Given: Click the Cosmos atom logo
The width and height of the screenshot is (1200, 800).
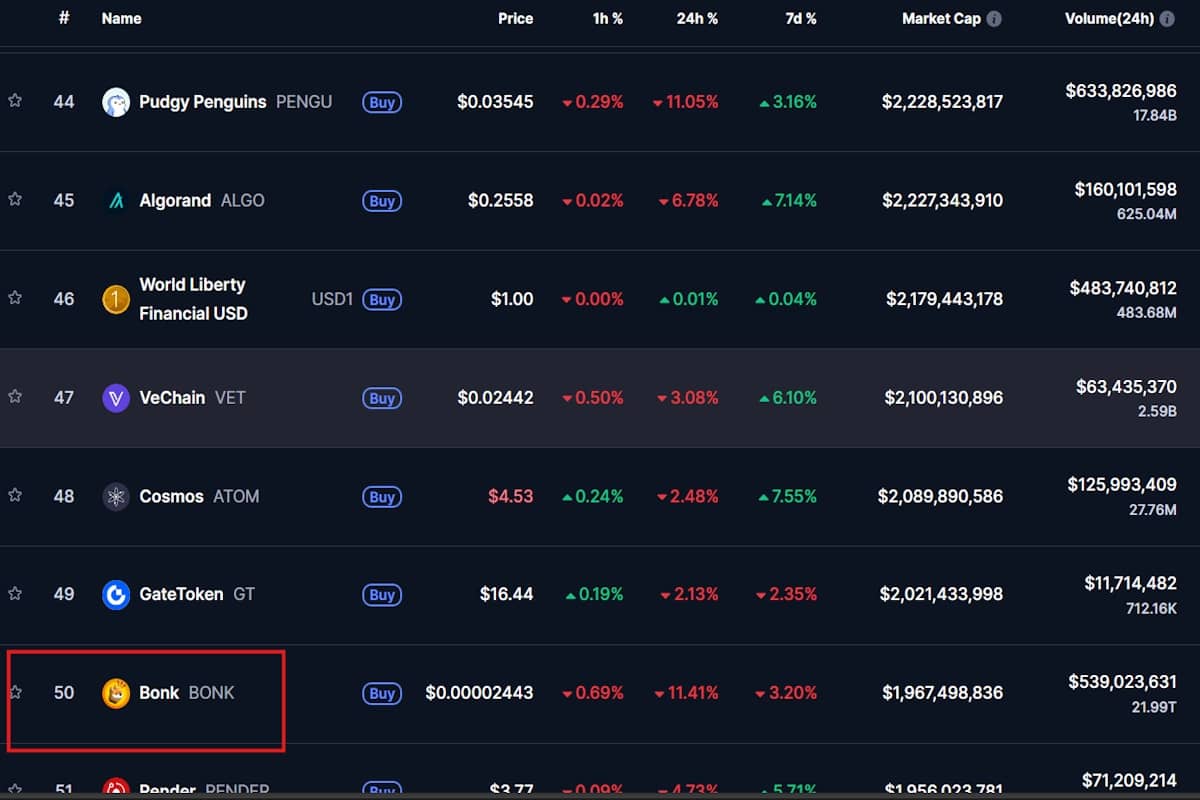Looking at the screenshot, I should (x=116, y=496).
